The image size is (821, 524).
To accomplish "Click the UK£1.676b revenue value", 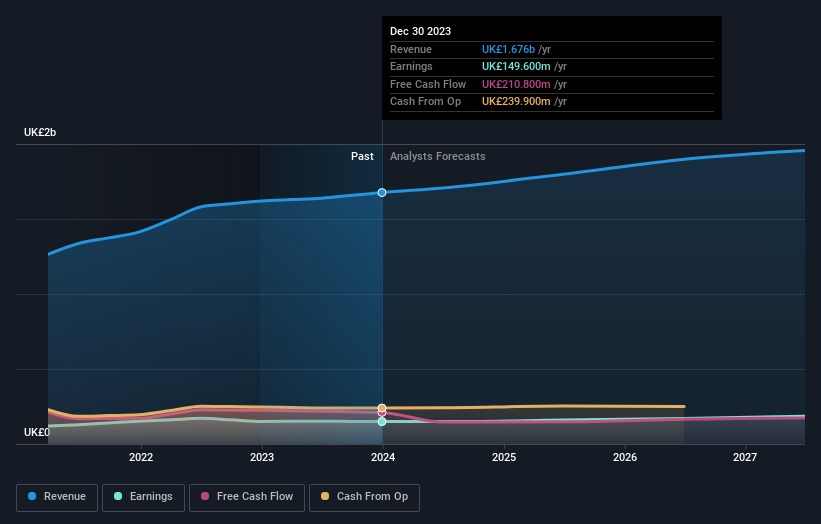I will coord(508,49).
